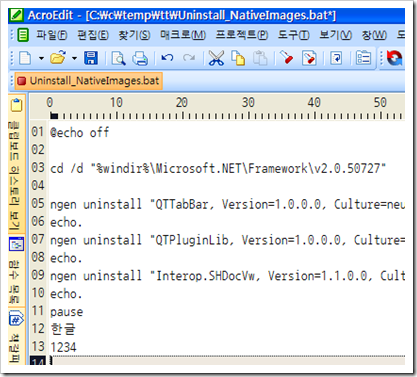The height and width of the screenshot is (377, 417).
Task: Print the document with the printer icon
Action: click(140, 58)
